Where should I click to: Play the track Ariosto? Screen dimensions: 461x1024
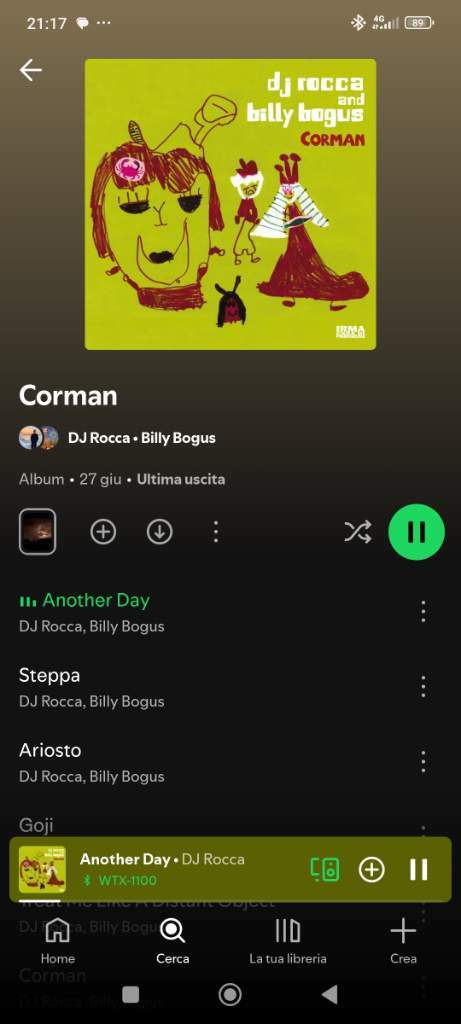[209, 762]
